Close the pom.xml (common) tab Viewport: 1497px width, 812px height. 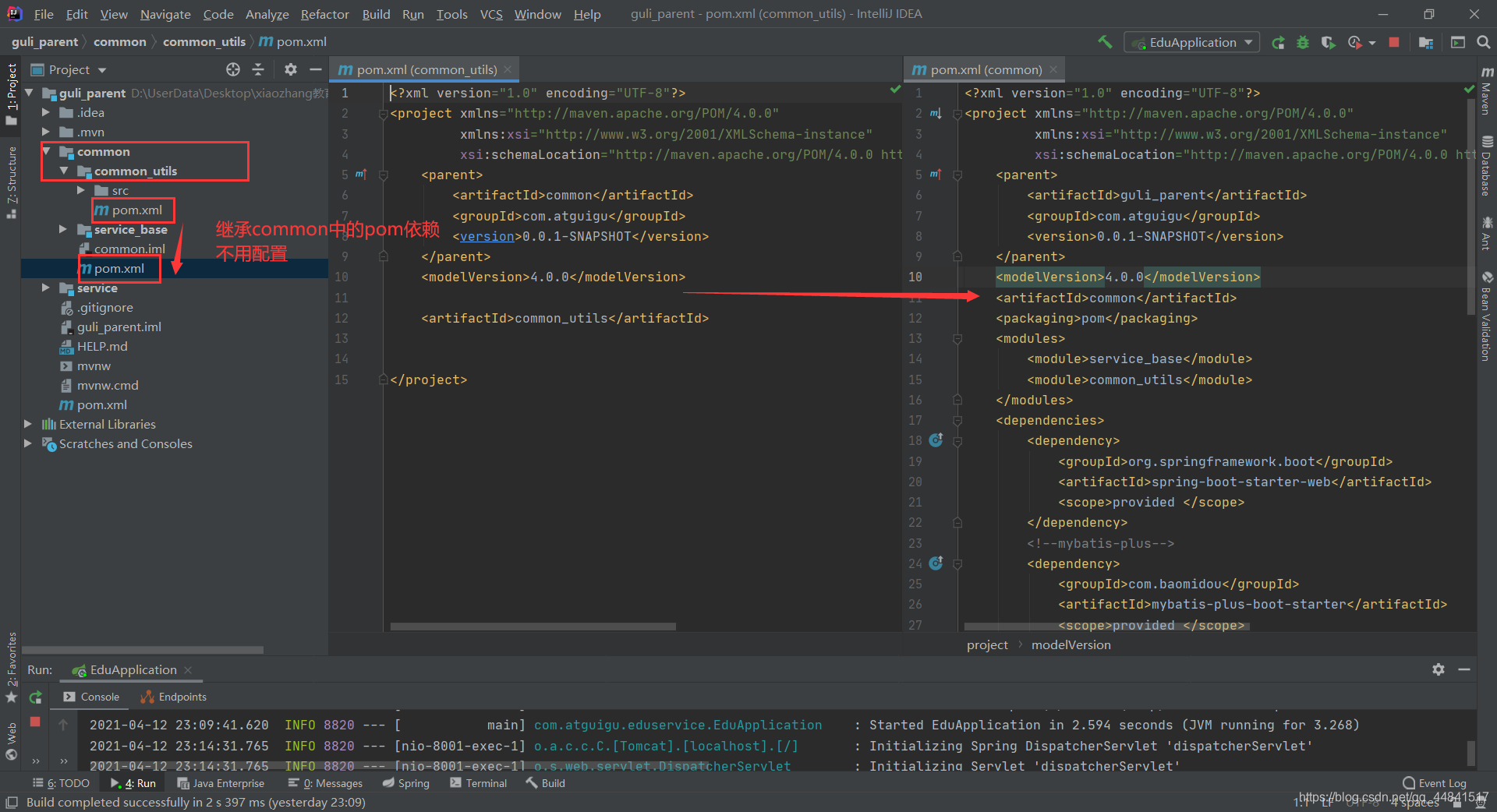point(1053,69)
